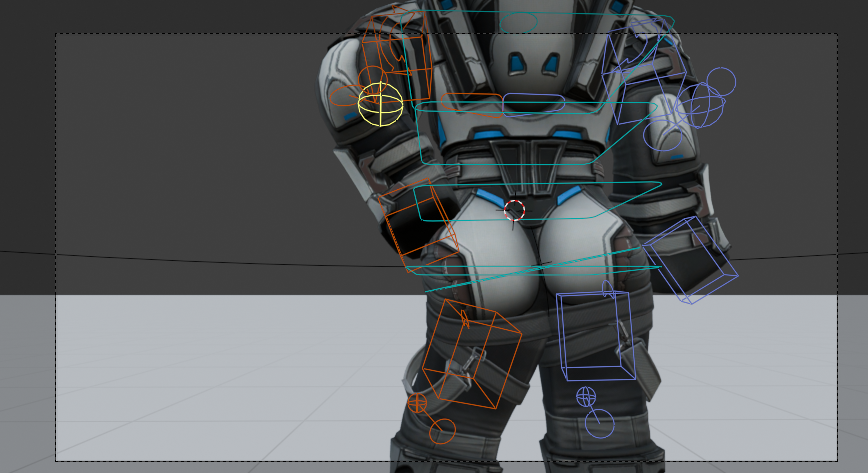Select the blue rounded rectangle back control
Image resolution: width=868 pixels, height=473 pixels.
click(533, 105)
